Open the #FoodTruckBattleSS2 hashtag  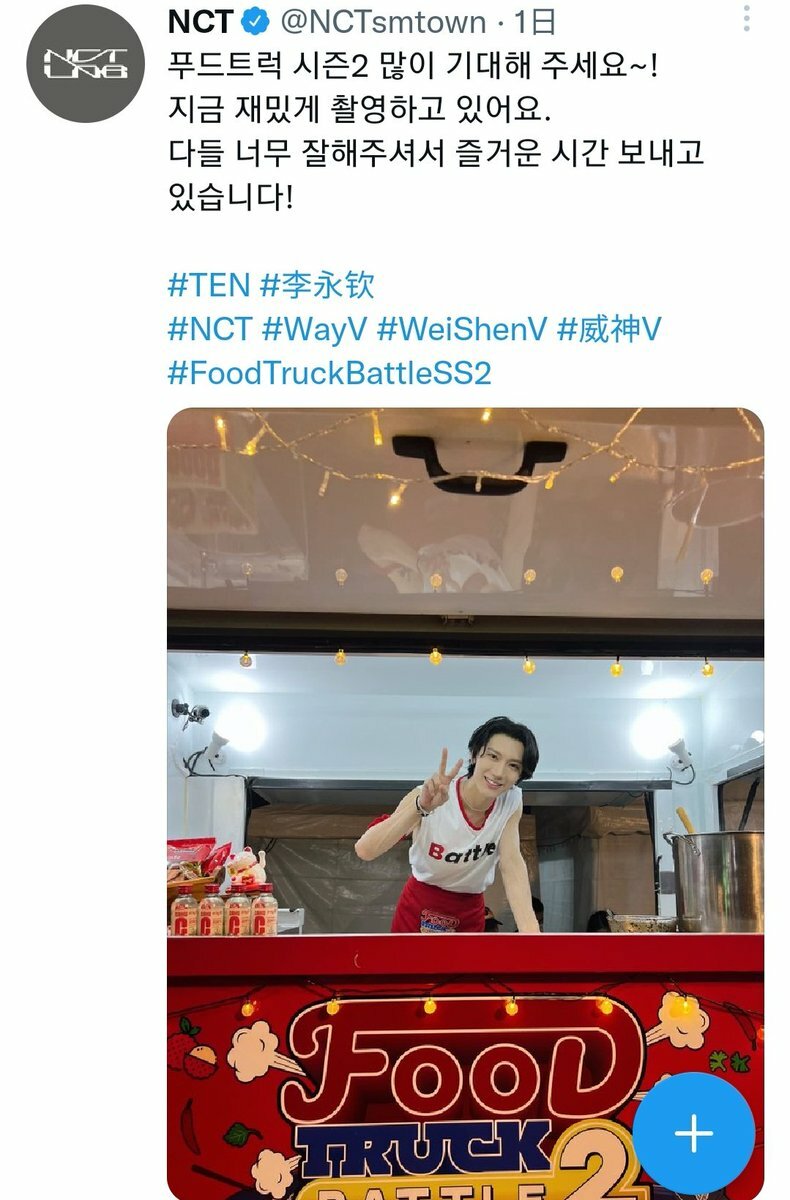pos(330,373)
